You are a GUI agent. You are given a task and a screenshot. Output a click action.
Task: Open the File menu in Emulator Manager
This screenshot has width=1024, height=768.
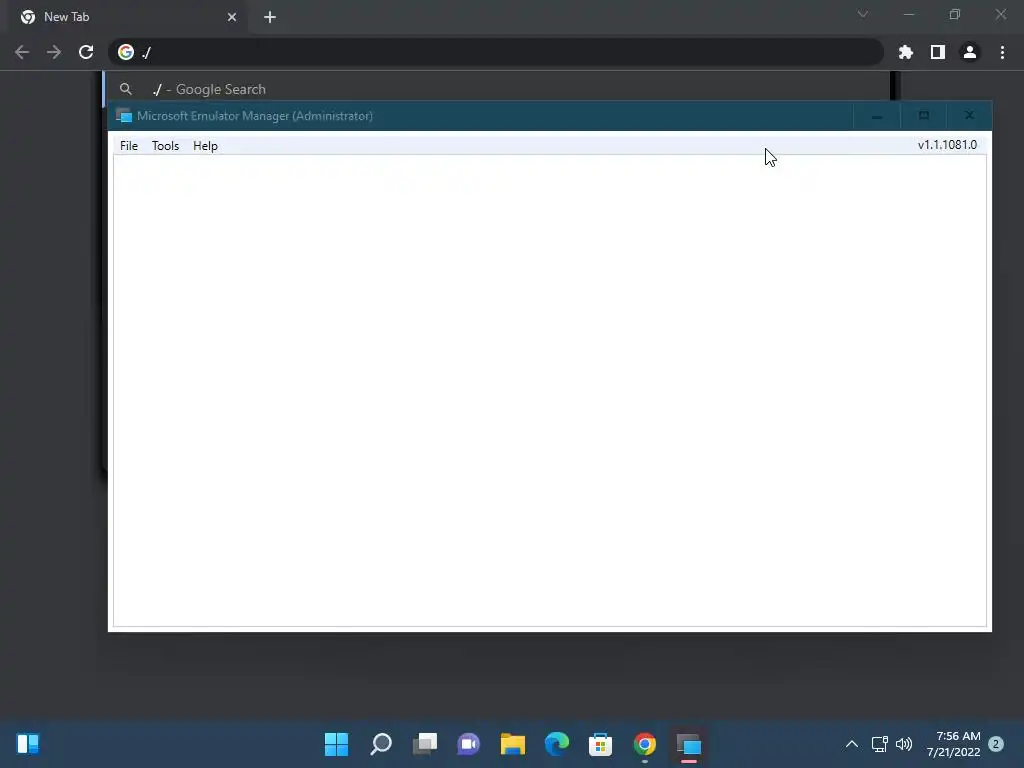(x=129, y=146)
